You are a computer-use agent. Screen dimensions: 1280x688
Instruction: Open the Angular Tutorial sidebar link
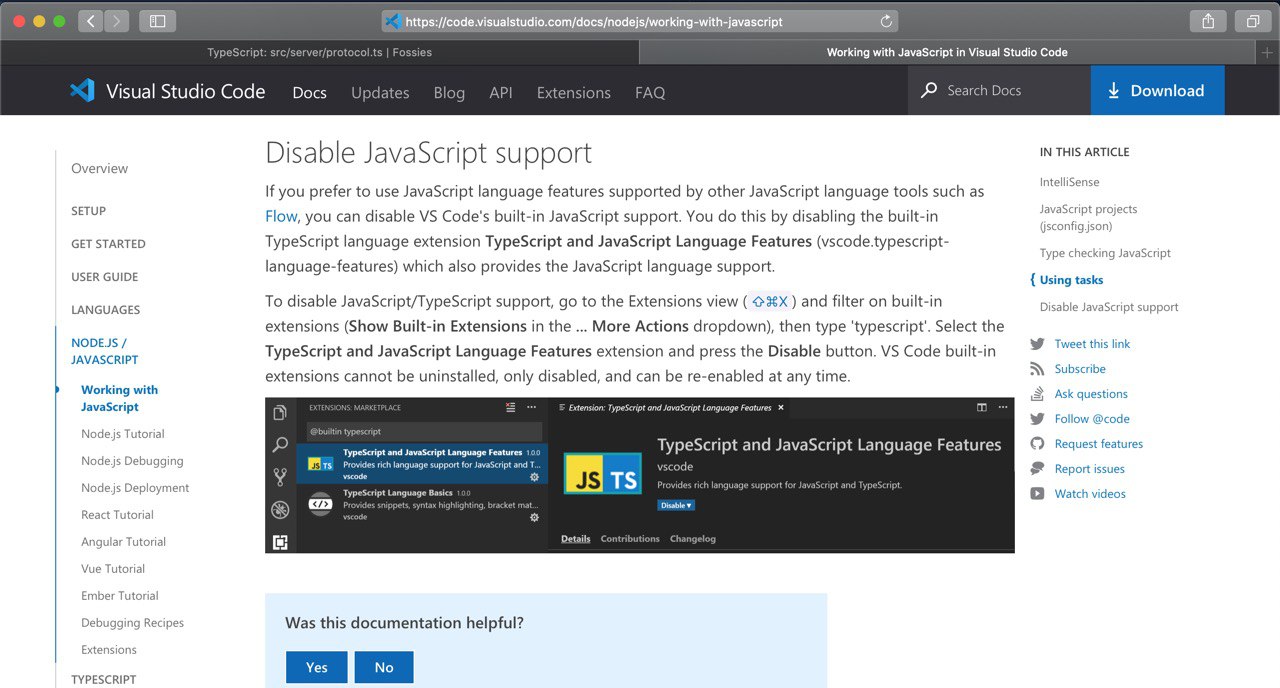(123, 542)
